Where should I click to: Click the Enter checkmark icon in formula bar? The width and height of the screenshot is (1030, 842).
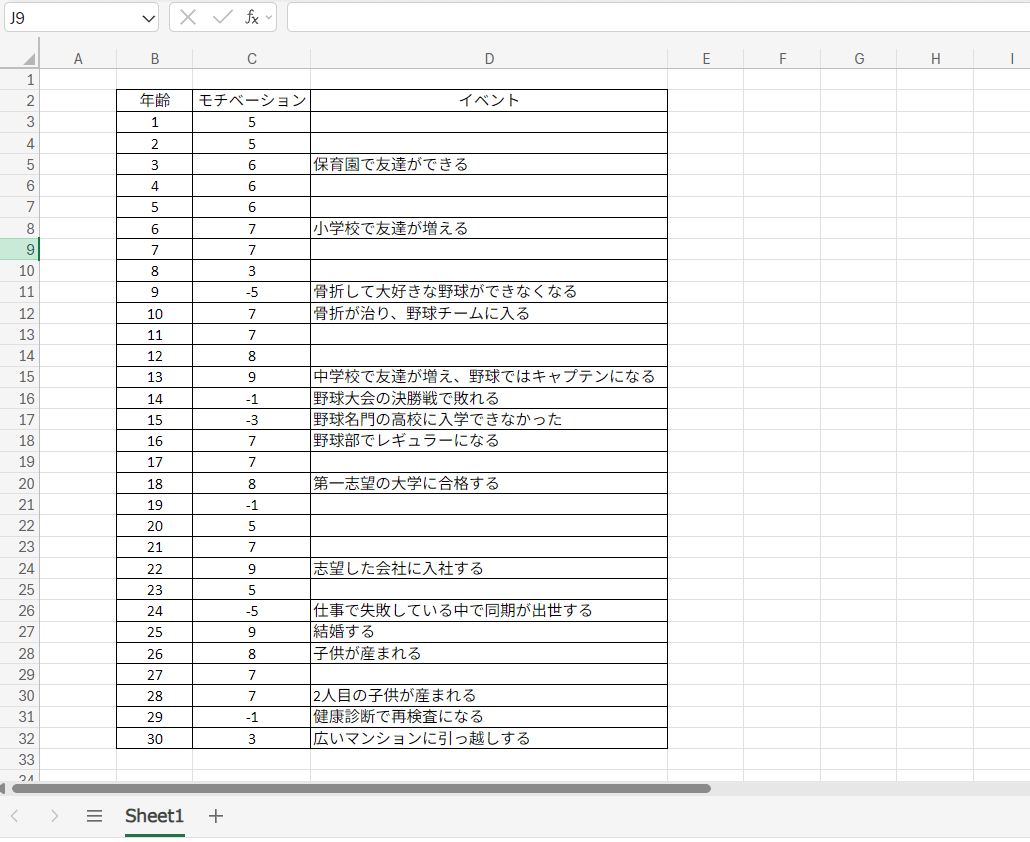pos(222,17)
